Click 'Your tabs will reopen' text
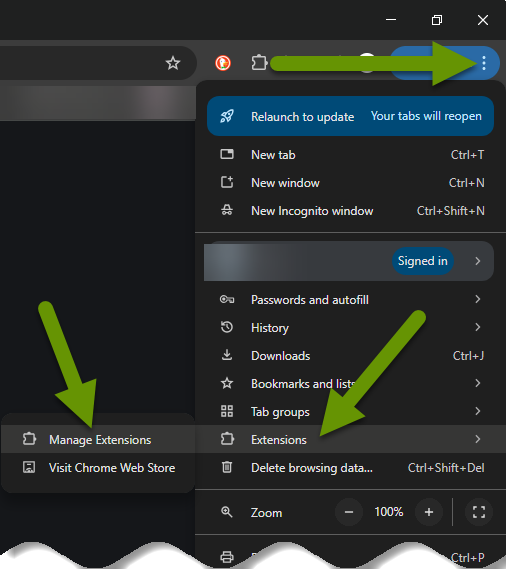The width and height of the screenshot is (506, 569). click(x=426, y=116)
